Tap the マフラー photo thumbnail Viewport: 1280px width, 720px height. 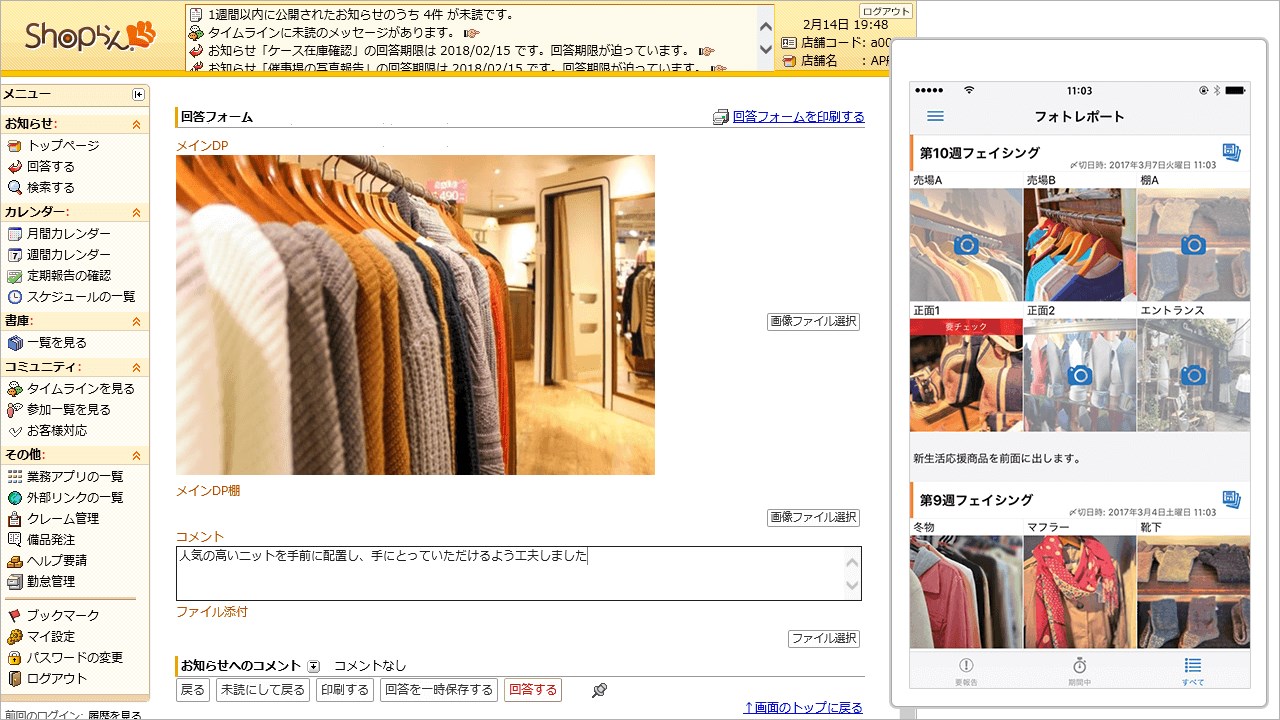(x=1079, y=591)
